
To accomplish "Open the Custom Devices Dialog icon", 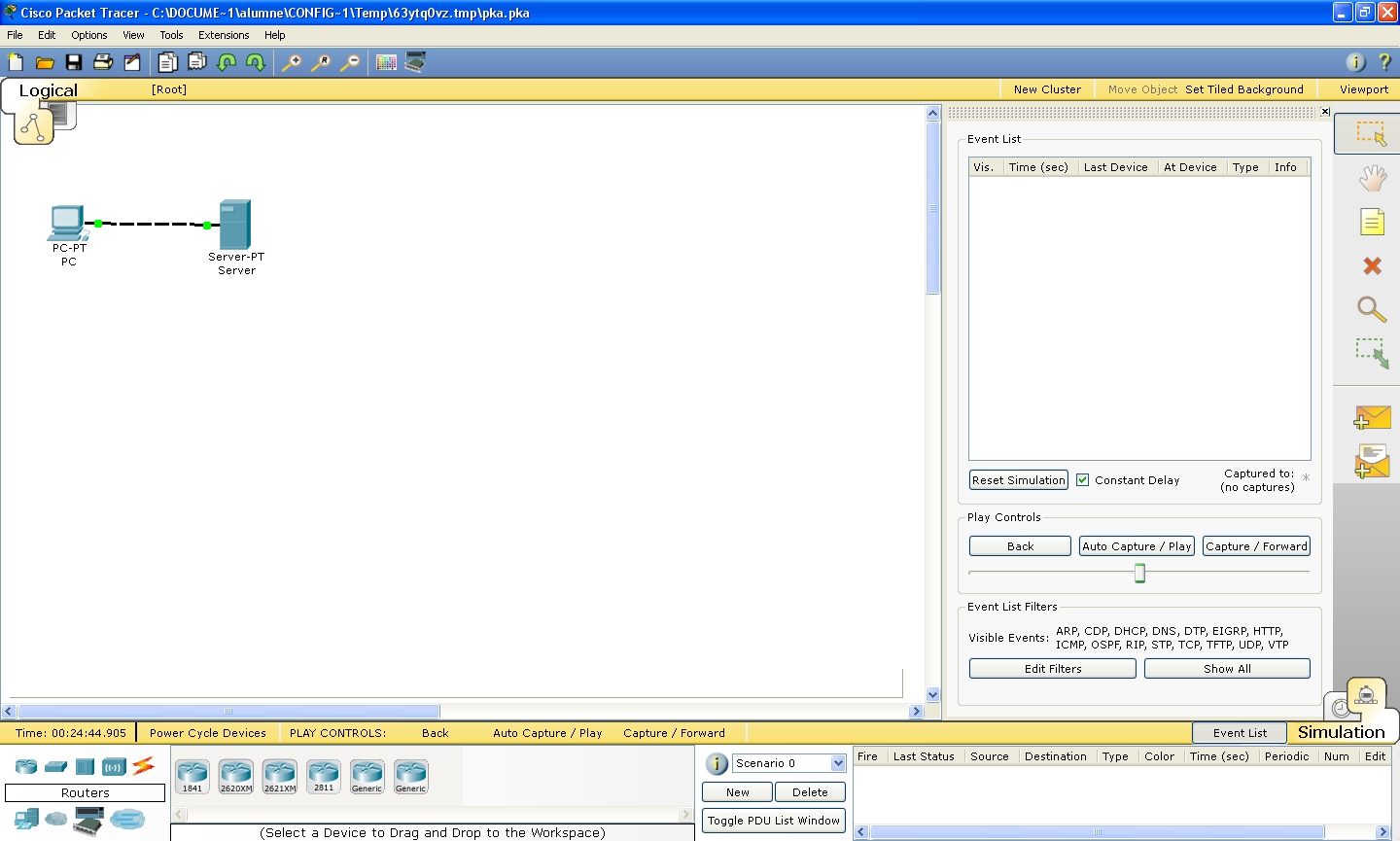I will (415, 62).
